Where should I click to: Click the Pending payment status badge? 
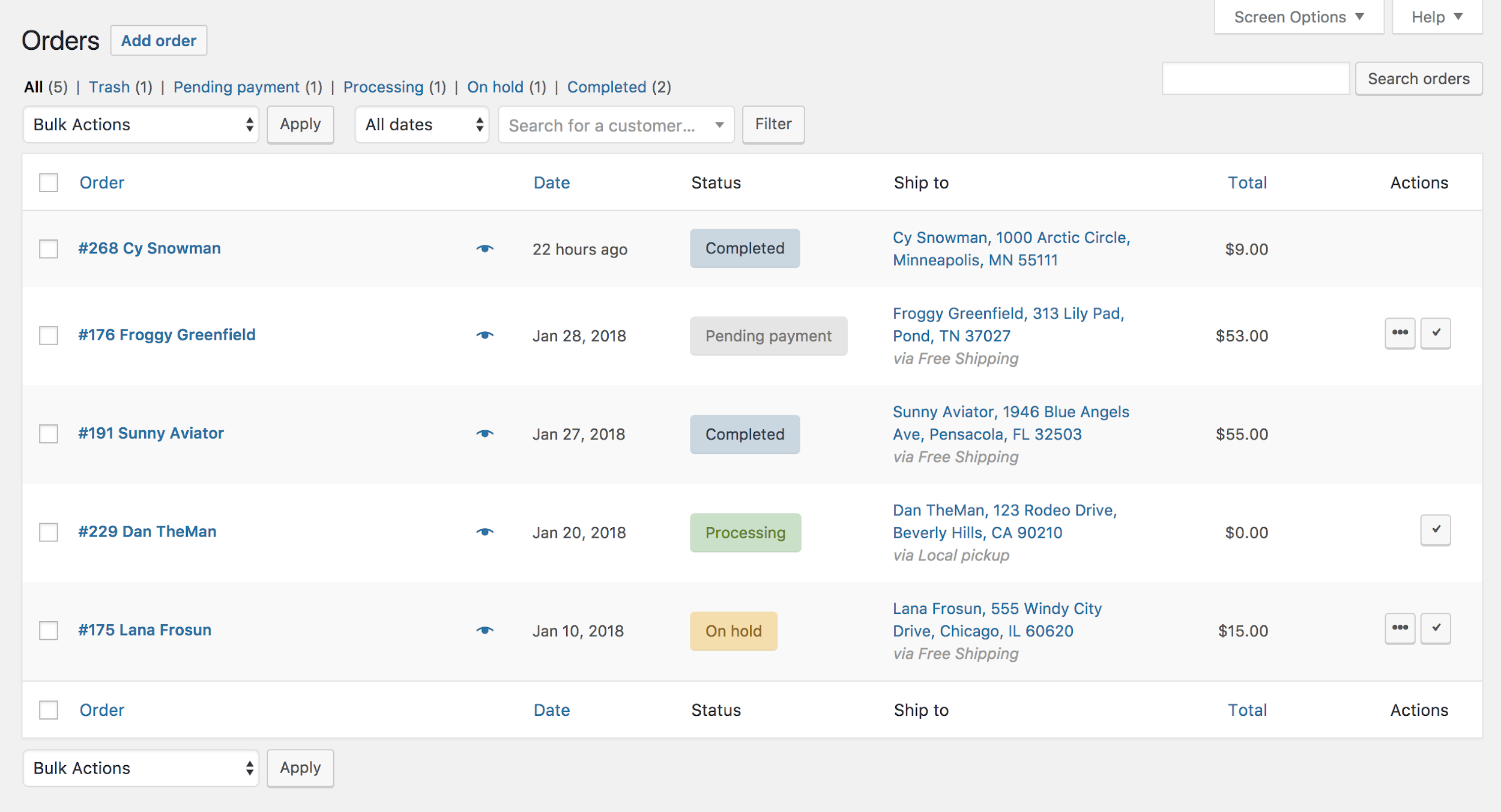pyautogui.click(x=769, y=336)
